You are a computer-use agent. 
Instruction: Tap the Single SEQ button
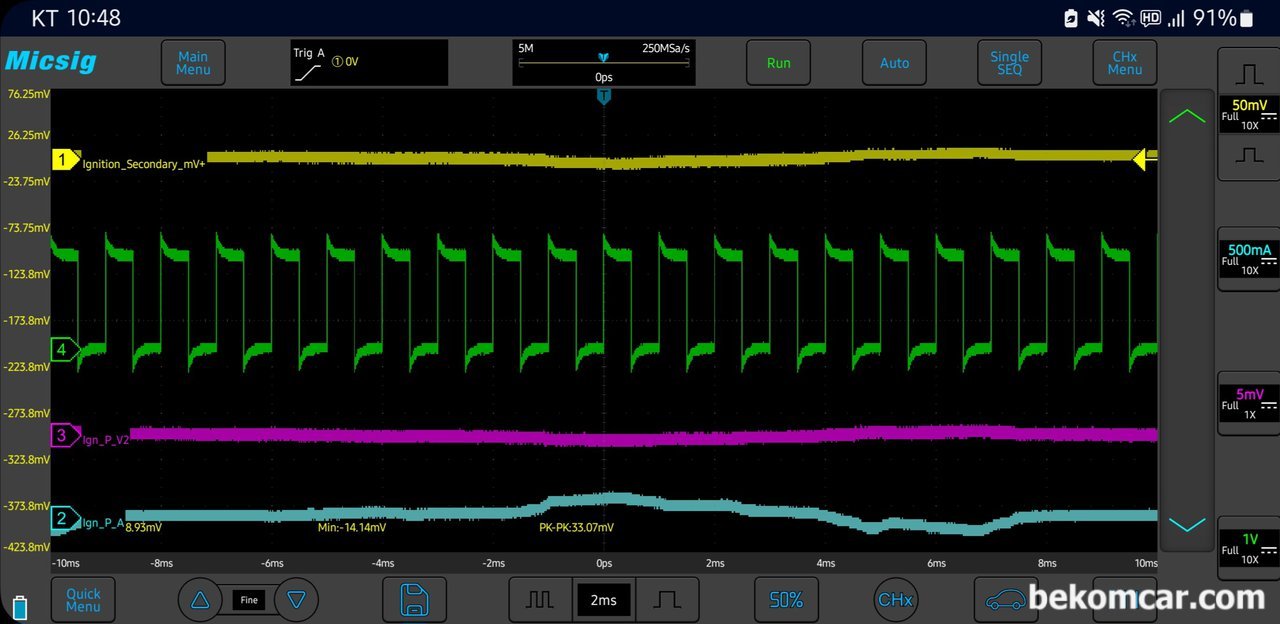[1009, 63]
